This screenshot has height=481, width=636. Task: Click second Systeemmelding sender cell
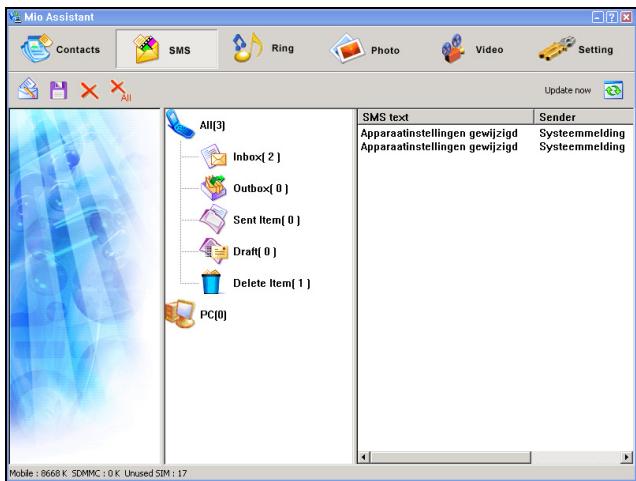click(582, 146)
